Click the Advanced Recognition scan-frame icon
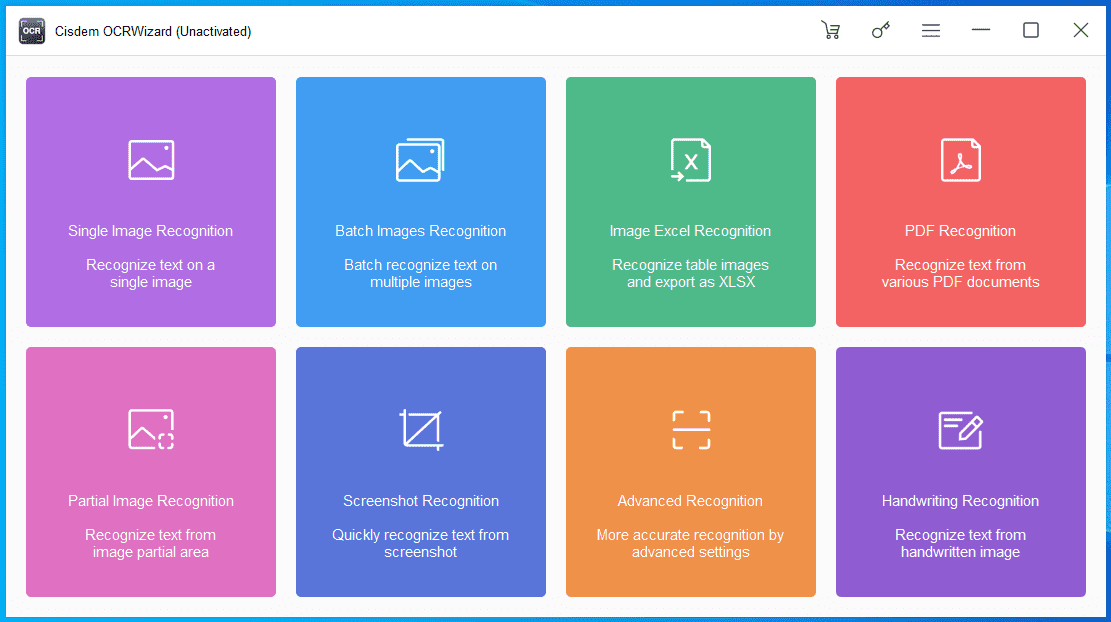This screenshot has height=622, width=1111. tap(690, 429)
